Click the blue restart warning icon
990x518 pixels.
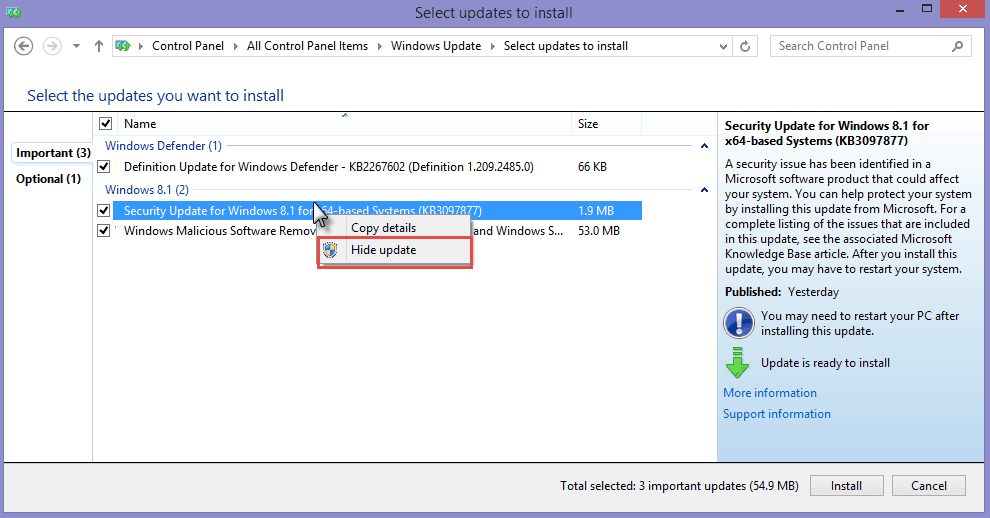(x=739, y=323)
